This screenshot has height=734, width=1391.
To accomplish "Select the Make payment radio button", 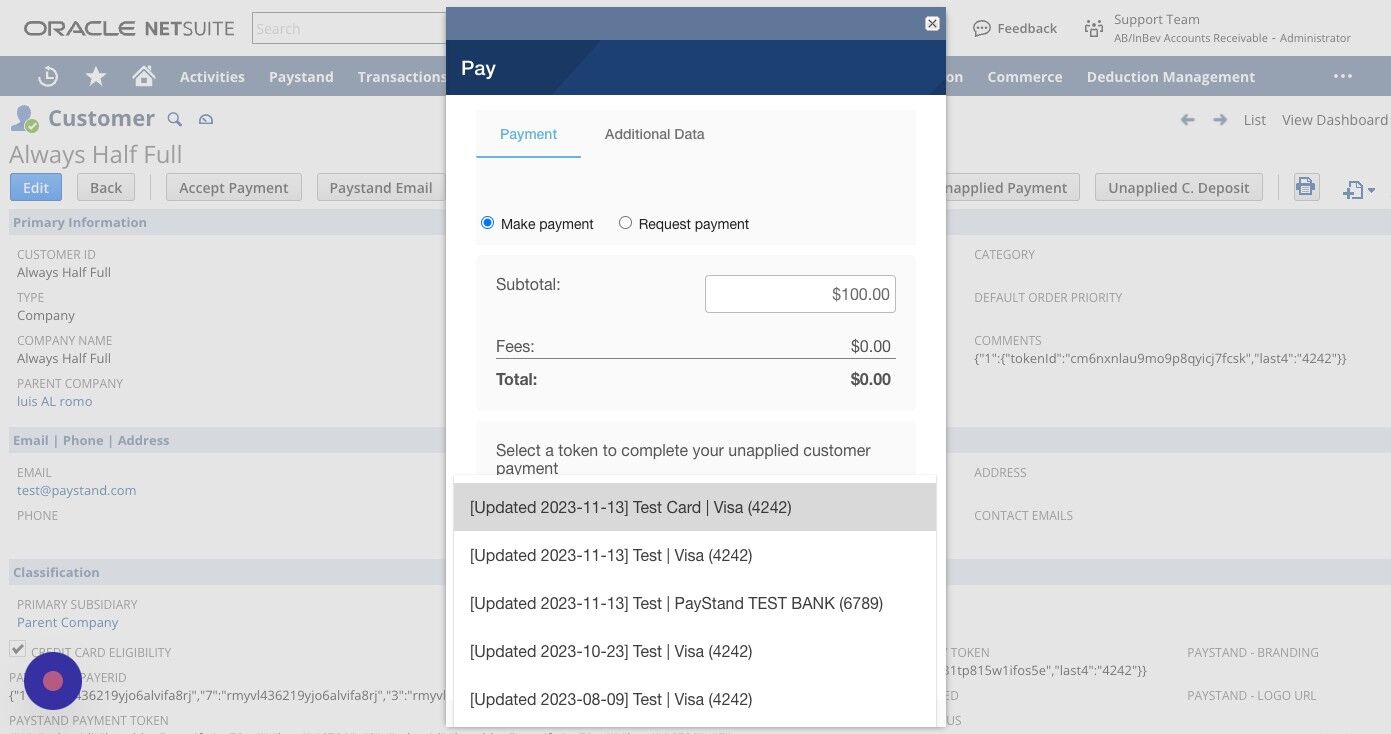I will coord(487,222).
